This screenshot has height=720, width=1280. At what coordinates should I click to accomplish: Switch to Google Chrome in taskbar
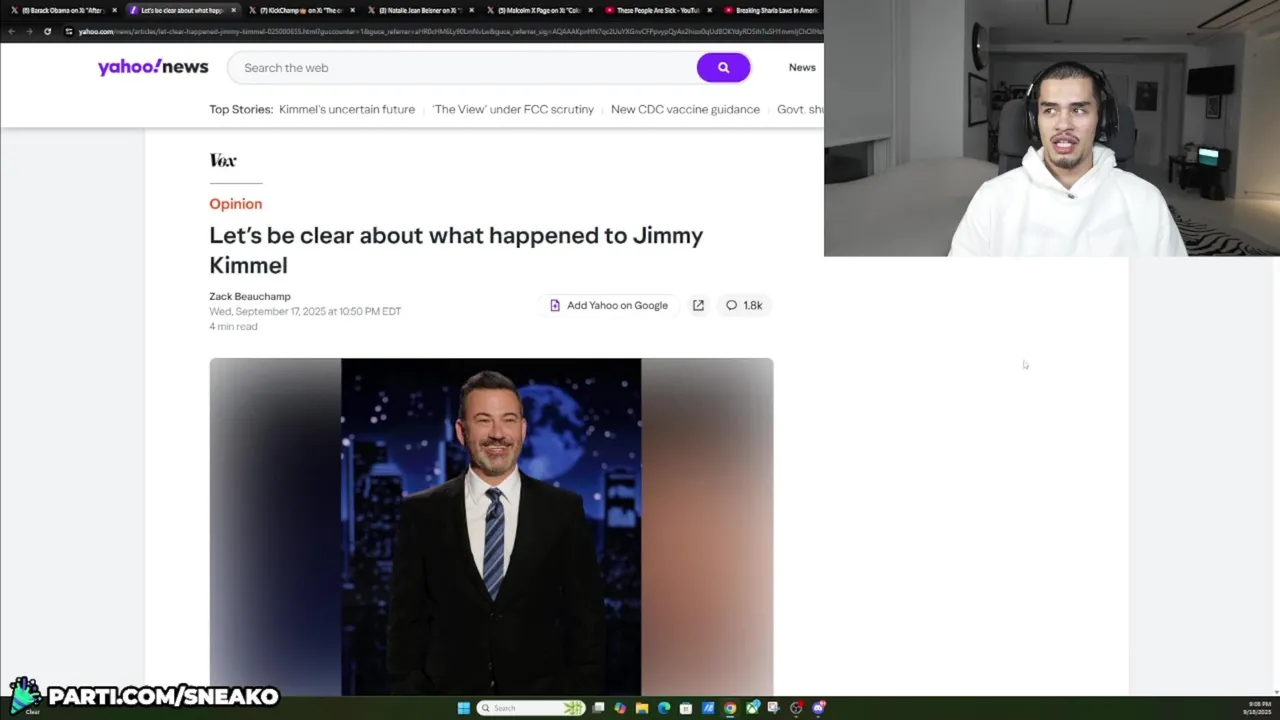[730, 708]
